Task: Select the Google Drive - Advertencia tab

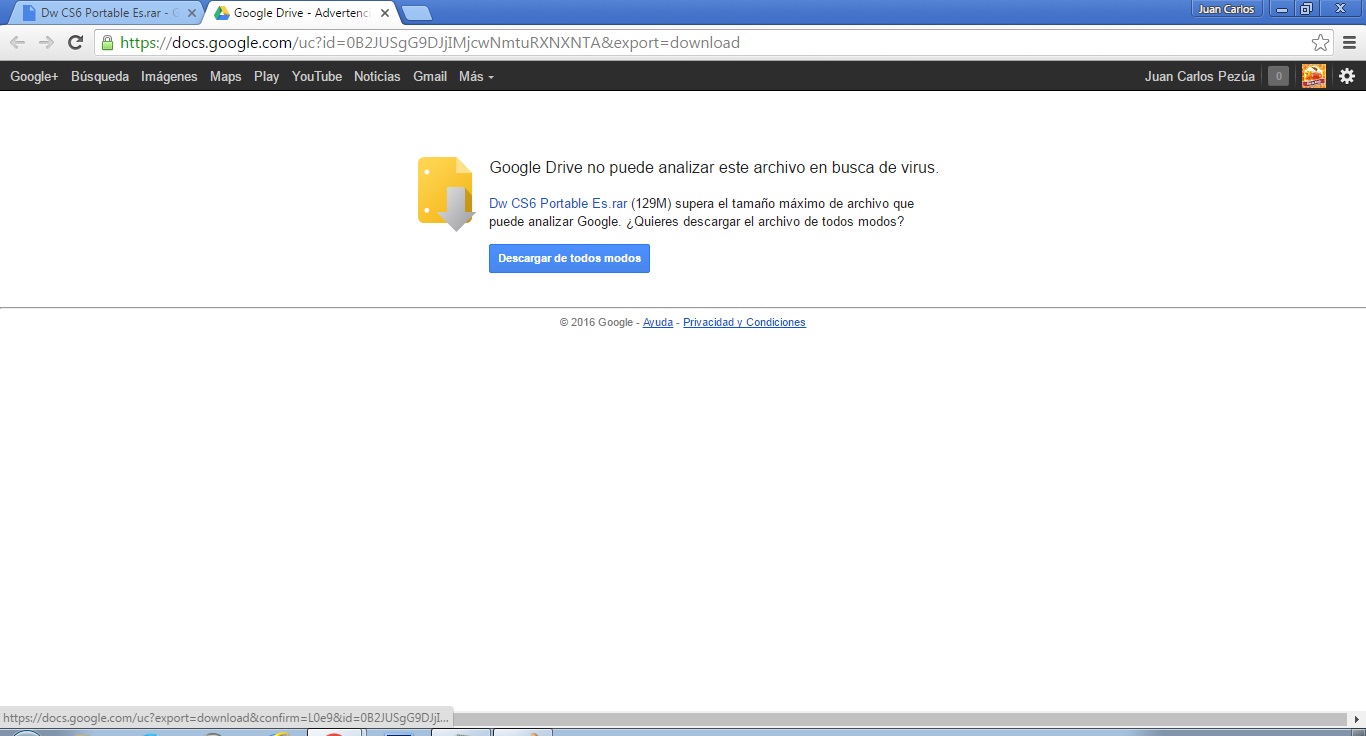Action: pos(300,13)
